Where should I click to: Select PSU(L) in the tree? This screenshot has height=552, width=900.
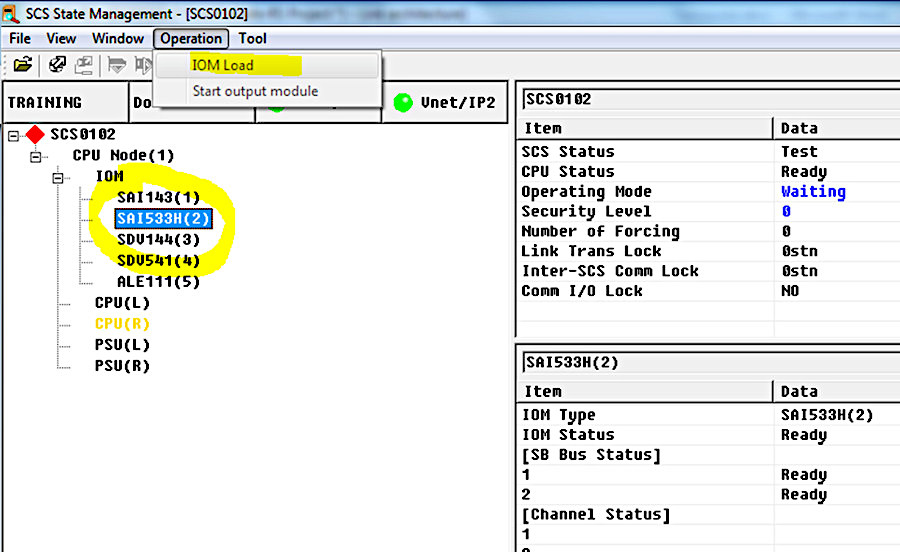coord(122,345)
